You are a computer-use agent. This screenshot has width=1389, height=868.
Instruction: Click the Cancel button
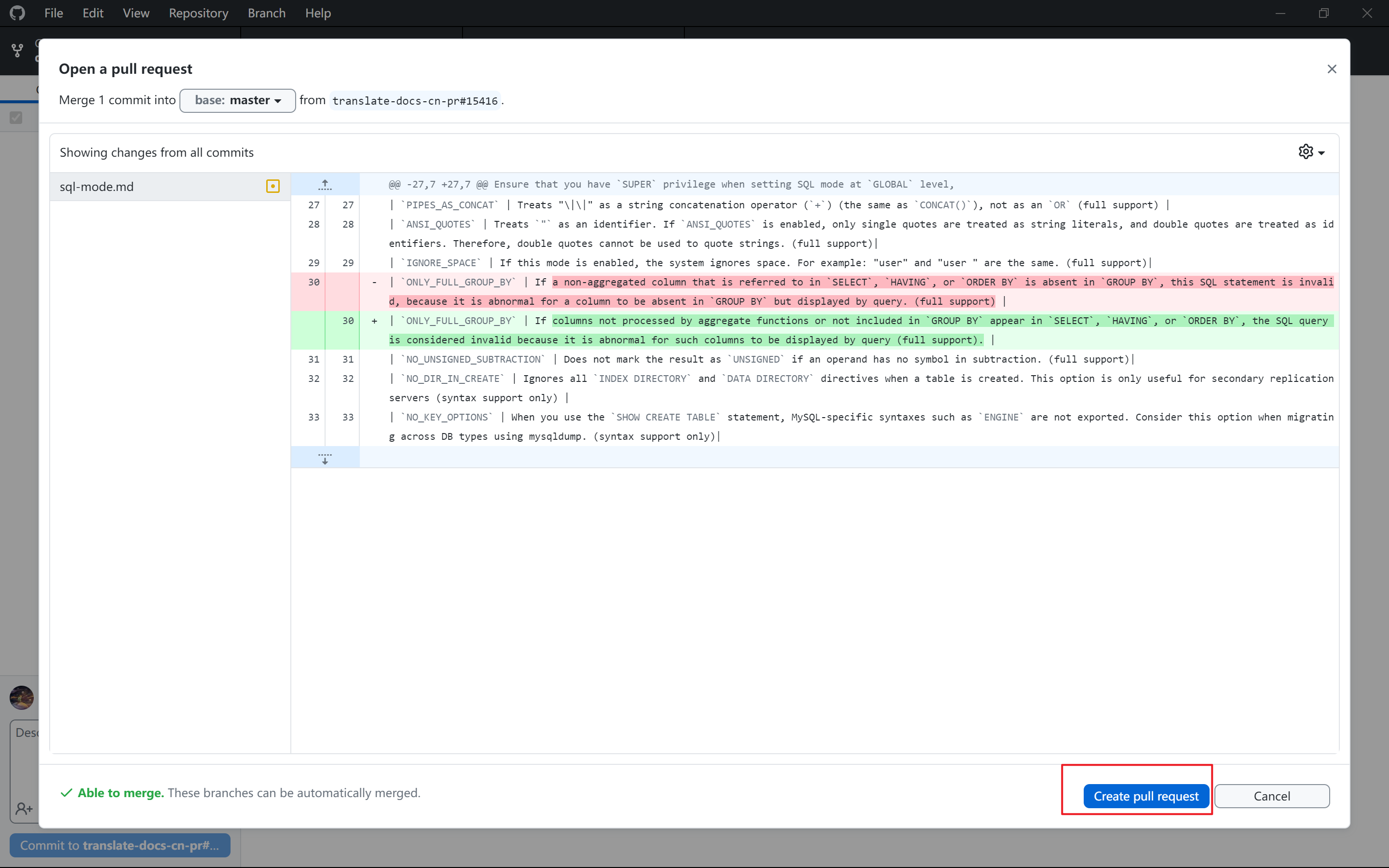click(x=1271, y=796)
